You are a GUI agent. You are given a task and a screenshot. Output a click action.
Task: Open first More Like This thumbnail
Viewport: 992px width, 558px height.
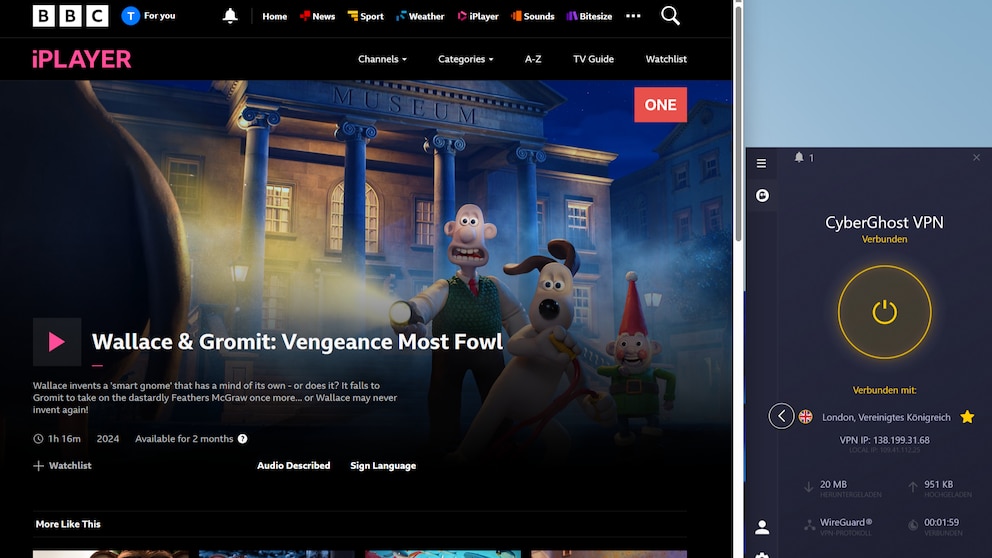point(111,554)
